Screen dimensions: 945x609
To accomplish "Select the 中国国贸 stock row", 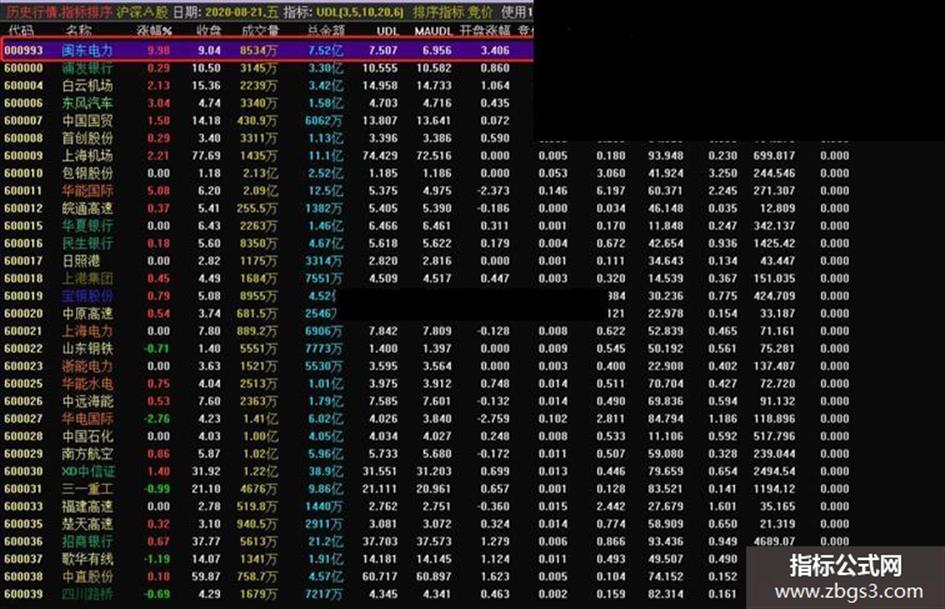I will [87, 121].
